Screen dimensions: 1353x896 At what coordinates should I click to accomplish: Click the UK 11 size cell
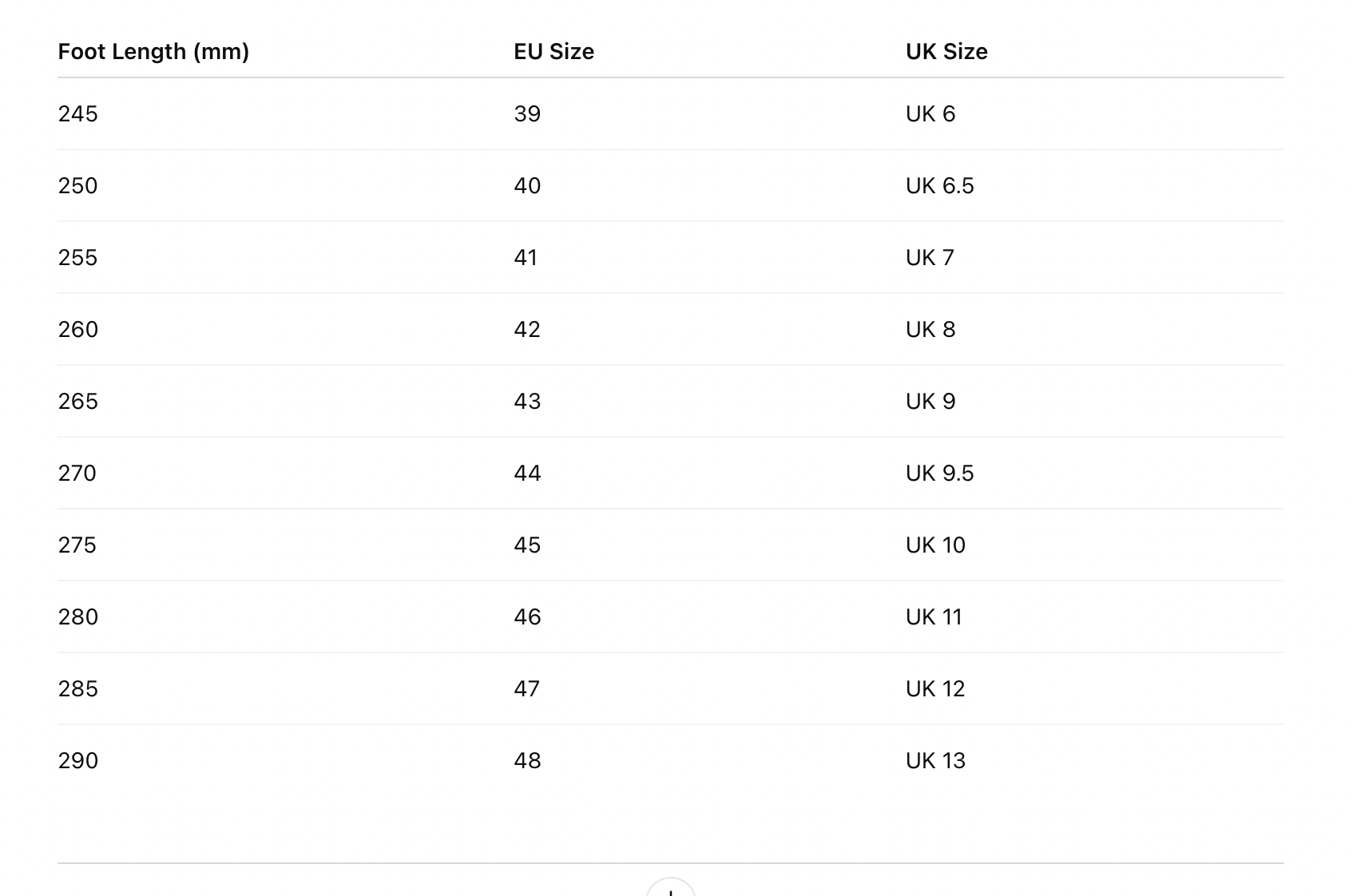[x=934, y=617]
